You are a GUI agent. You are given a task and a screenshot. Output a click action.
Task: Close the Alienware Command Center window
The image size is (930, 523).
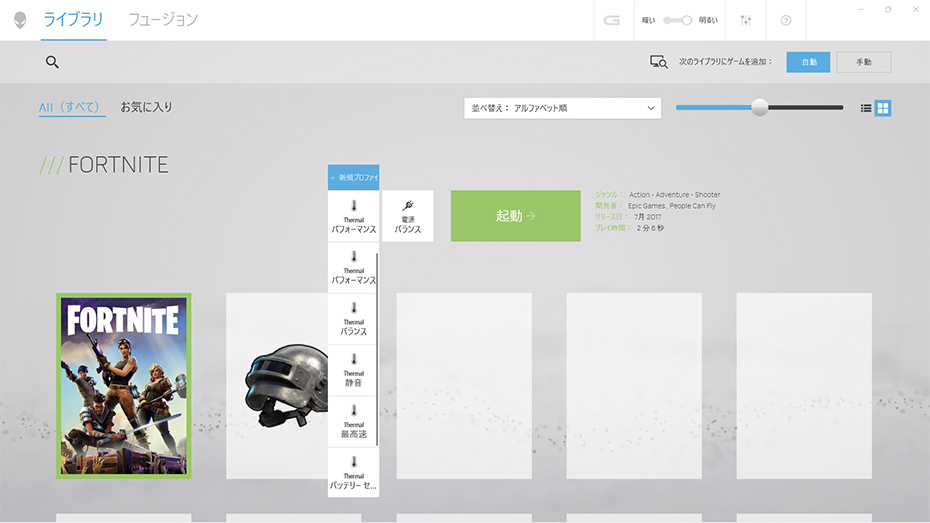[916, 9]
